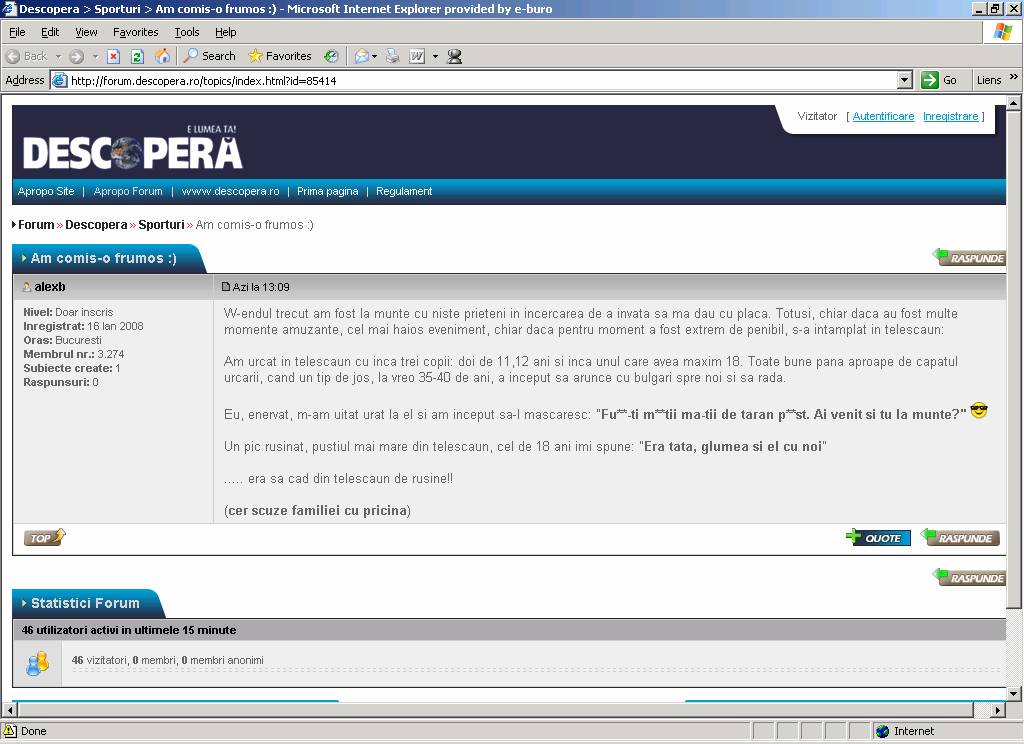This screenshot has width=1024, height=744.
Task: Click the Inregistrare registration link
Action: pos(950,116)
